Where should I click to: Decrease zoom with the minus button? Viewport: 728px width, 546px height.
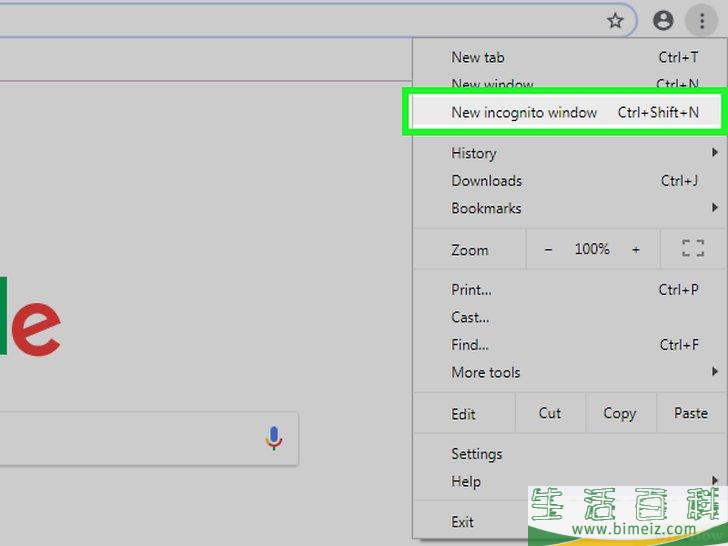pyautogui.click(x=548, y=249)
